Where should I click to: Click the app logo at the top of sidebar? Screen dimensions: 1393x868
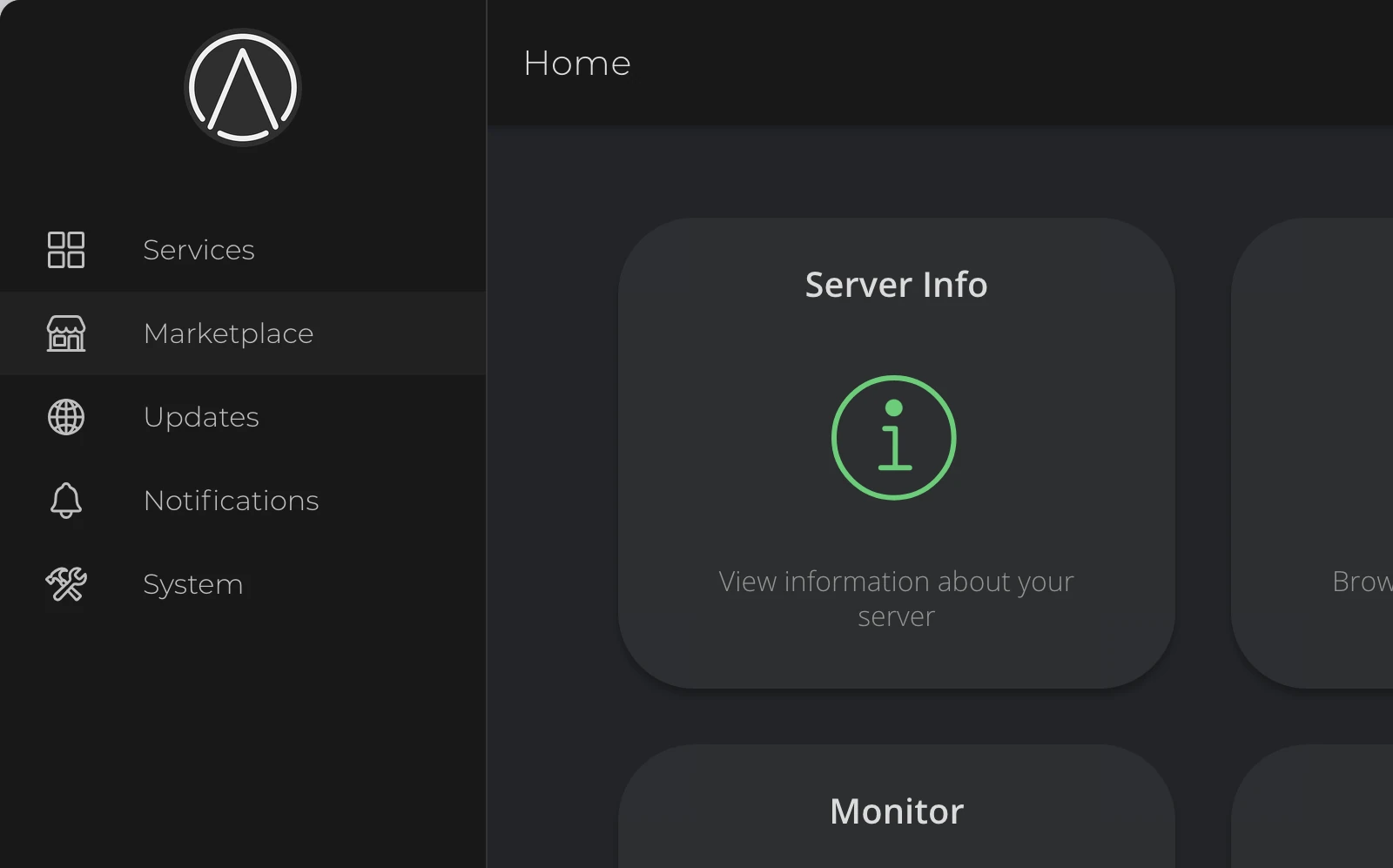point(242,87)
